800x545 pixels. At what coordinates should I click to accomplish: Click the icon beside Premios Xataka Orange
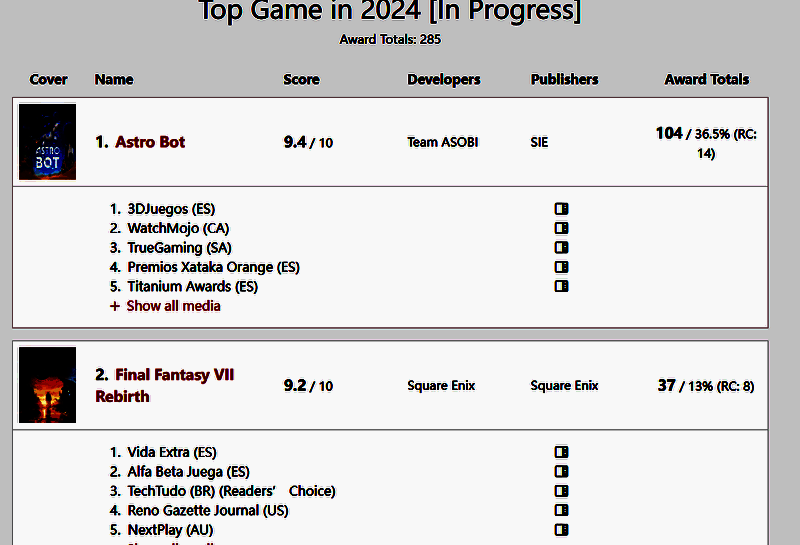[x=561, y=267]
